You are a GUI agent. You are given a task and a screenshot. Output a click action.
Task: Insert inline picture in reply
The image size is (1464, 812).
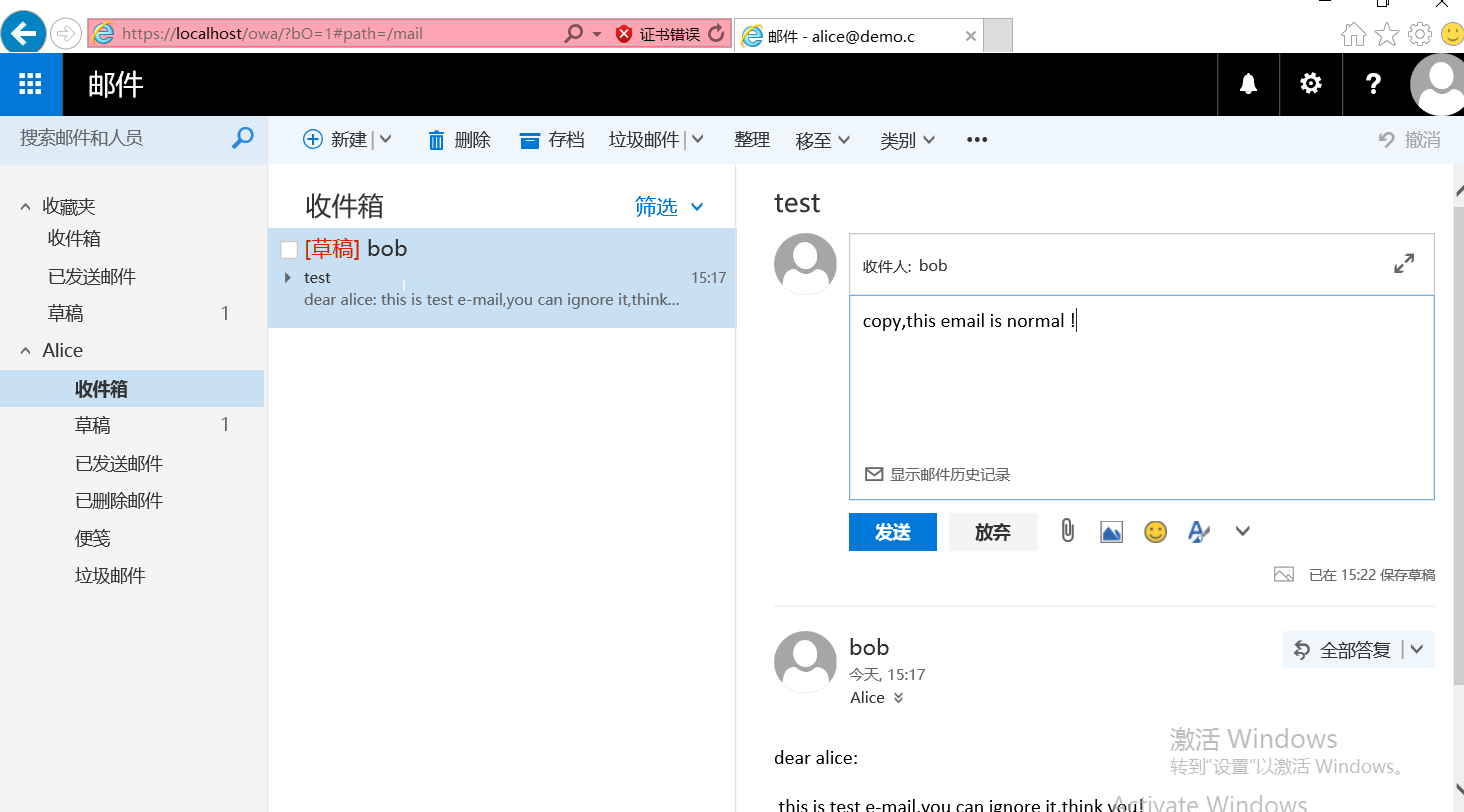coord(1111,532)
